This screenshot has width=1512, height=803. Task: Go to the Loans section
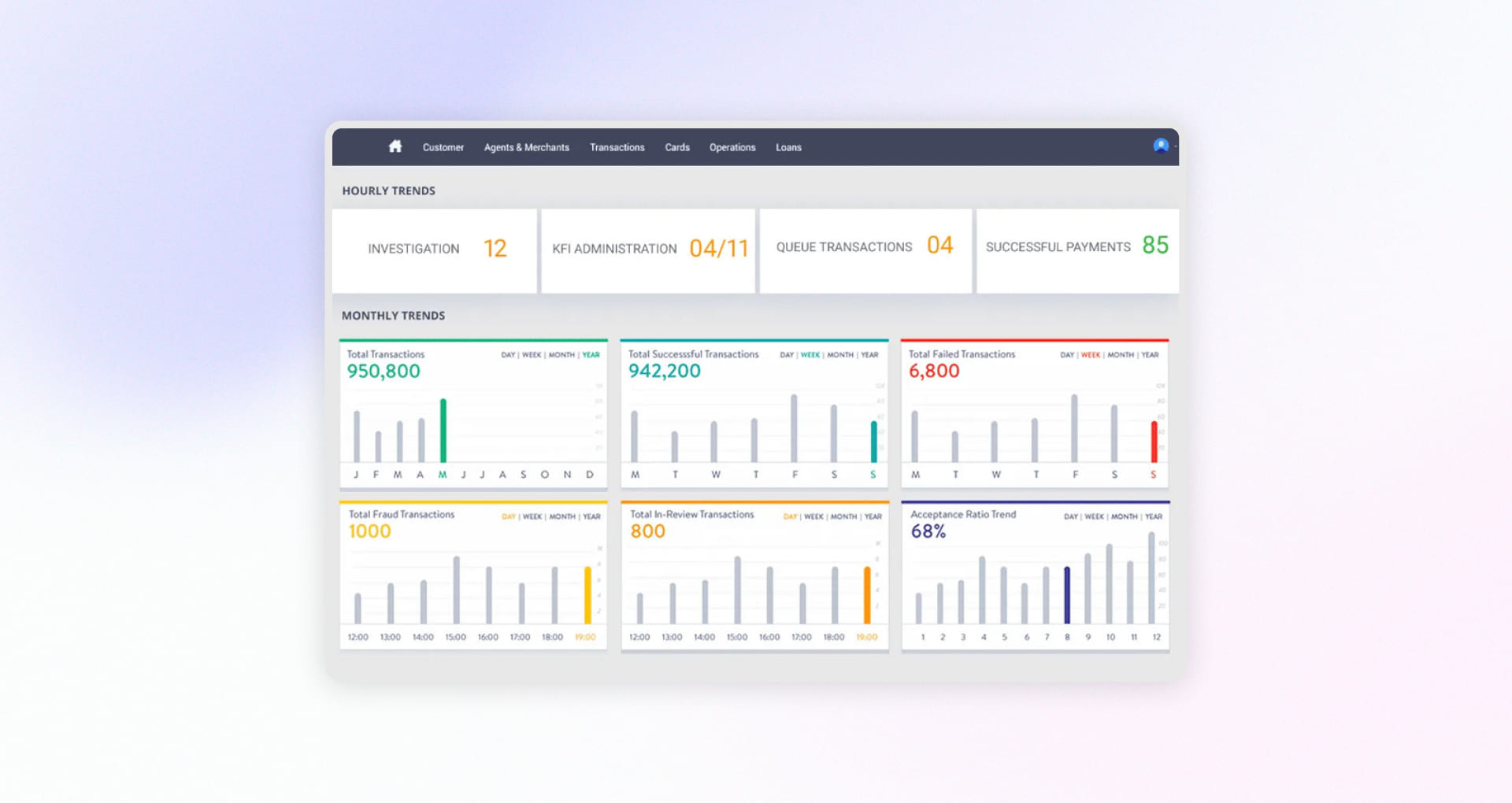tap(788, 147)
